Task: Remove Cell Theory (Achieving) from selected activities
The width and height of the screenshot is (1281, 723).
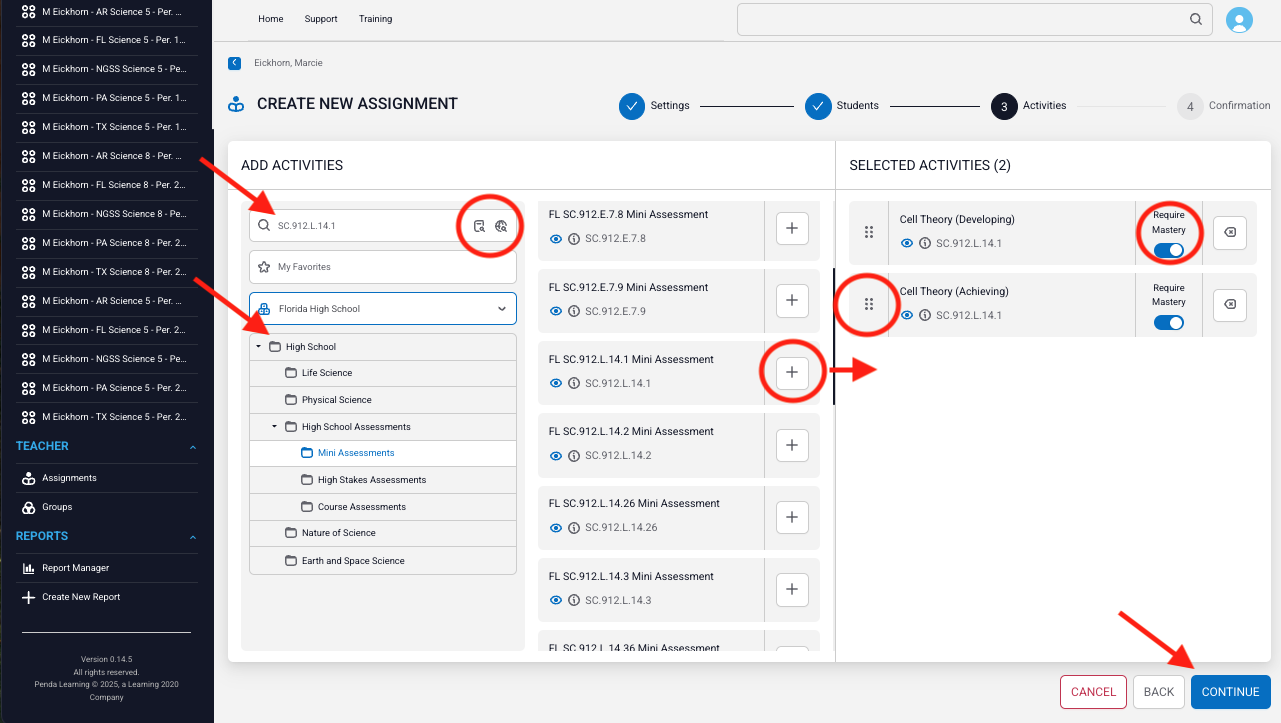Action: click(1230, 304)
